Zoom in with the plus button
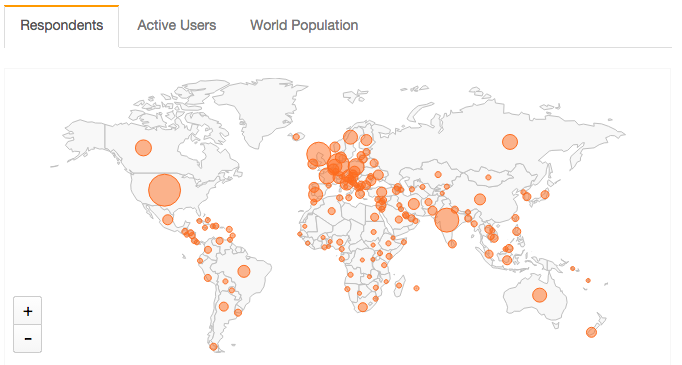 pyautogui.click(x=27, y=311)
